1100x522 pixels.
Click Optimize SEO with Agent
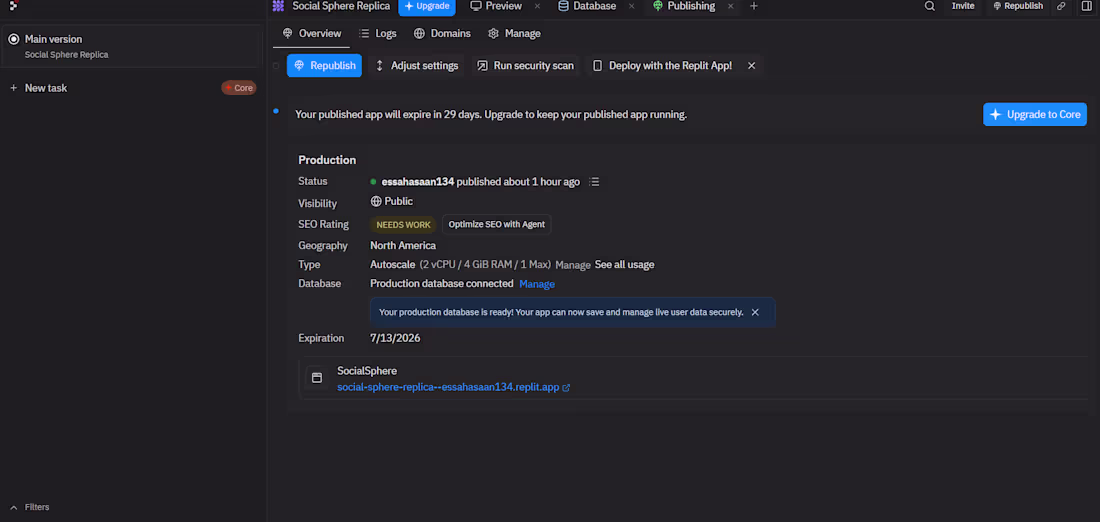[x=497, y=225]
